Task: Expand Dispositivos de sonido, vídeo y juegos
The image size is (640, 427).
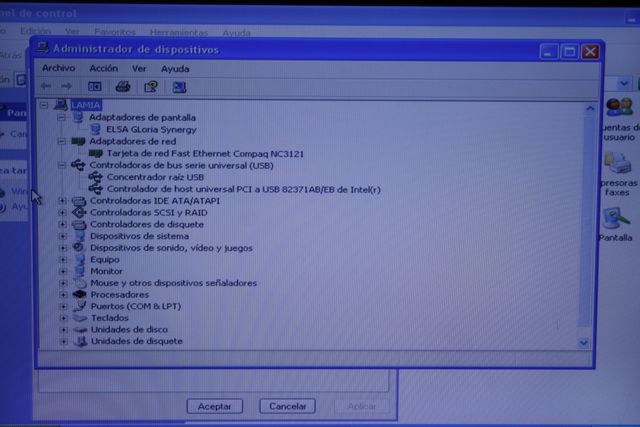Action: pyautogui.click(x=63, y=248)
